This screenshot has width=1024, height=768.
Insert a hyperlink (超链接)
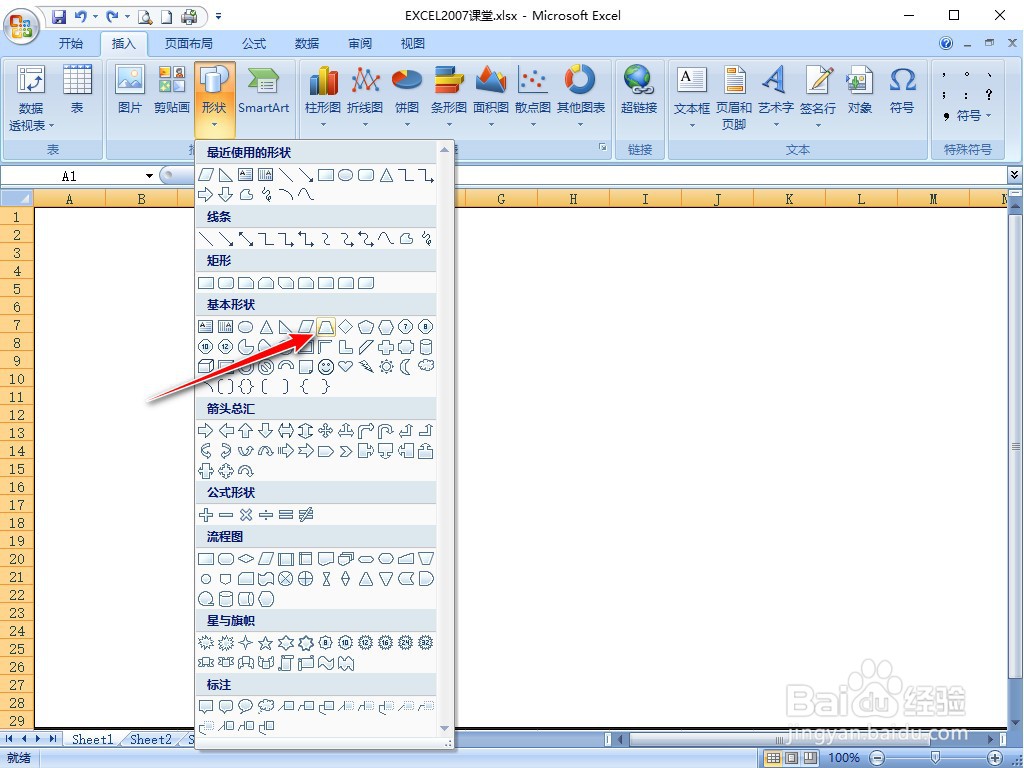tap(639, 90)
